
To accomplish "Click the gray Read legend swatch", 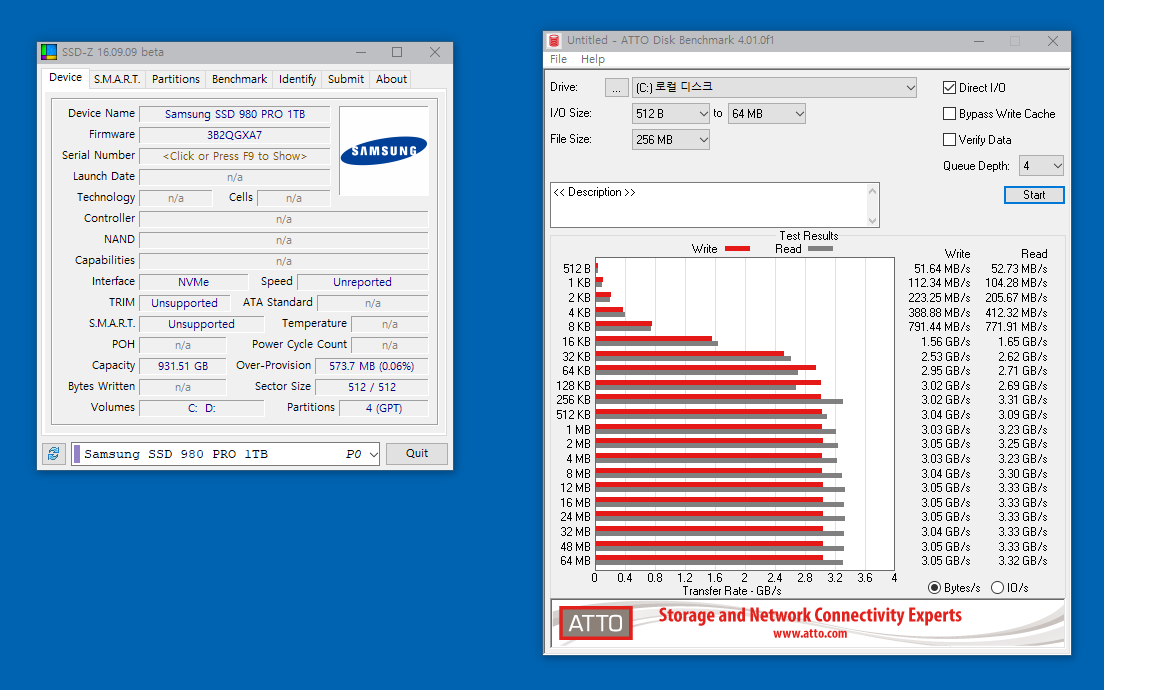I will [x=820, y=249].
